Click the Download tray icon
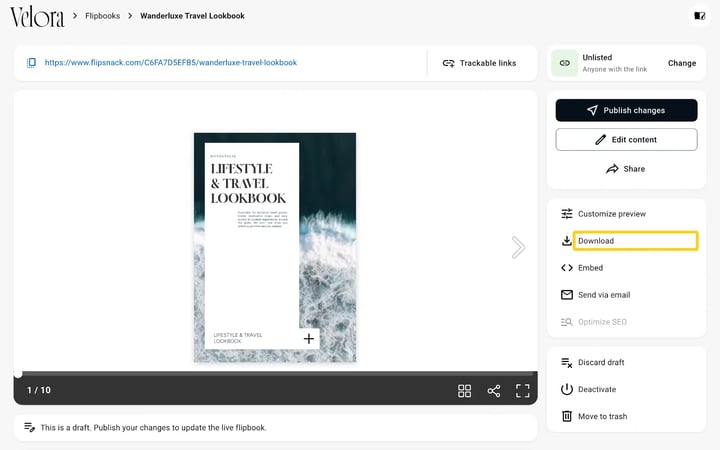The width and height of the screenshot is (720, 450). tap(567, 241)
